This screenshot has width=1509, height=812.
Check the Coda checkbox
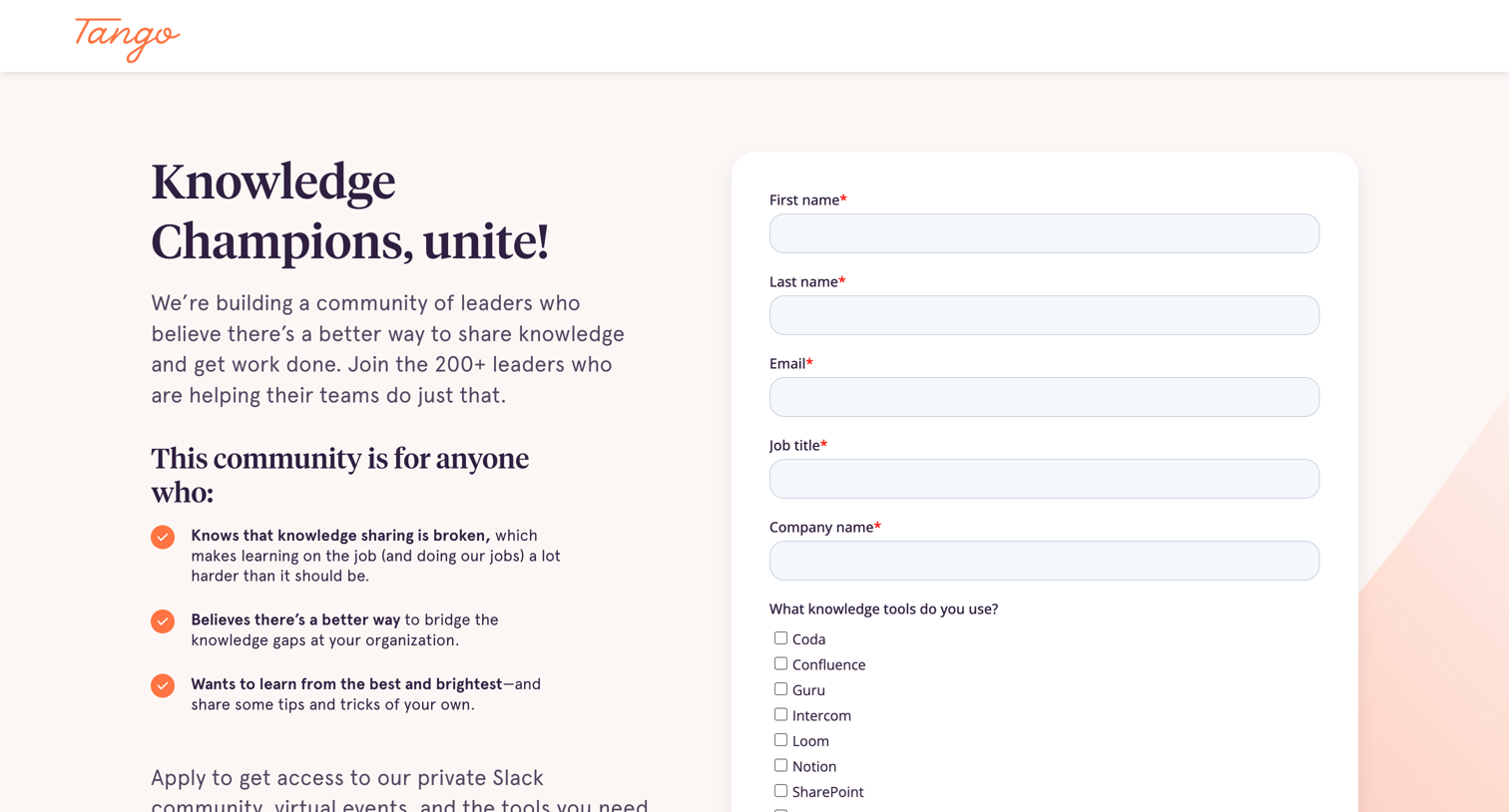780,638
